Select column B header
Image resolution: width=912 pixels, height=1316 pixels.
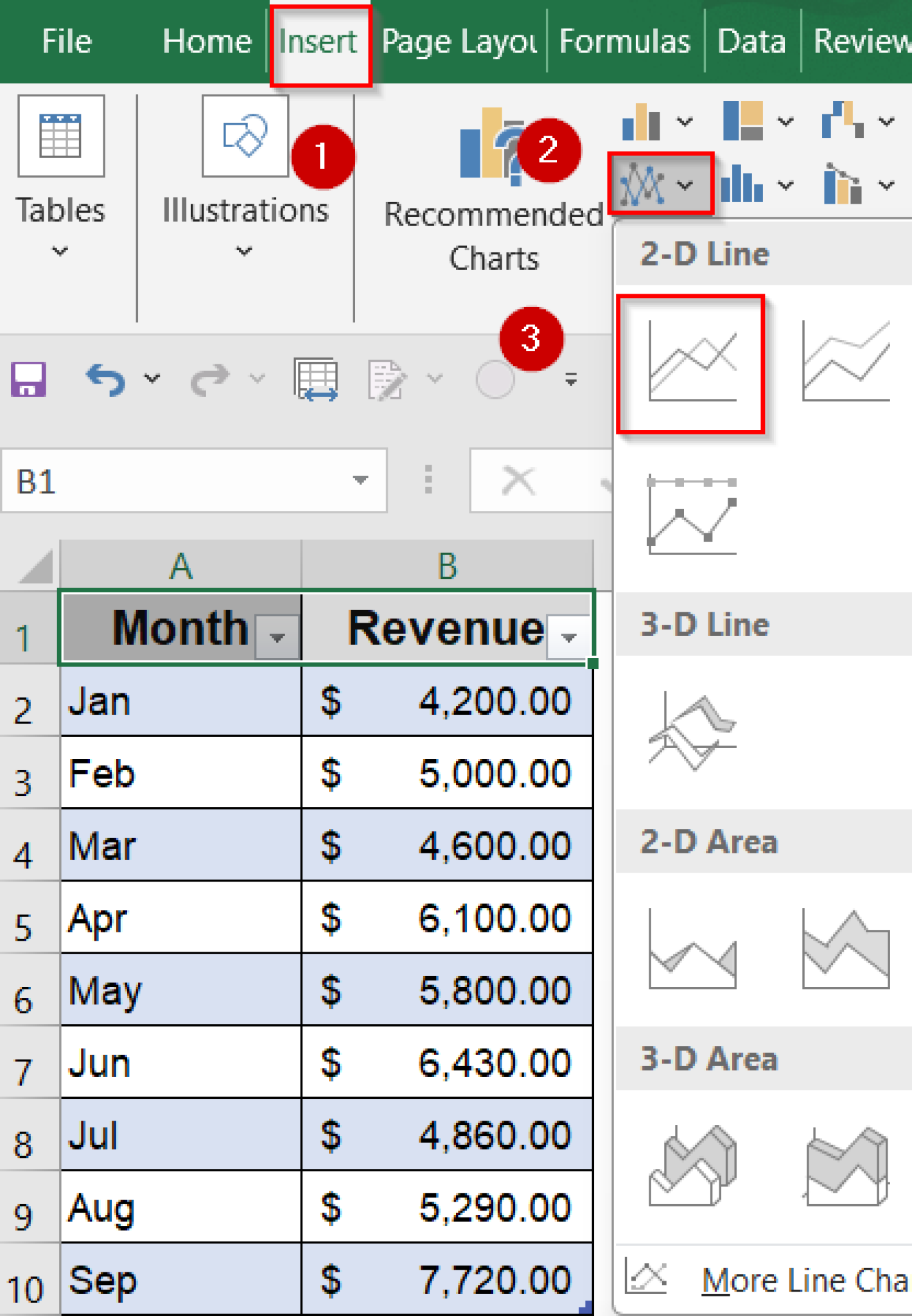tap(447, 566)
